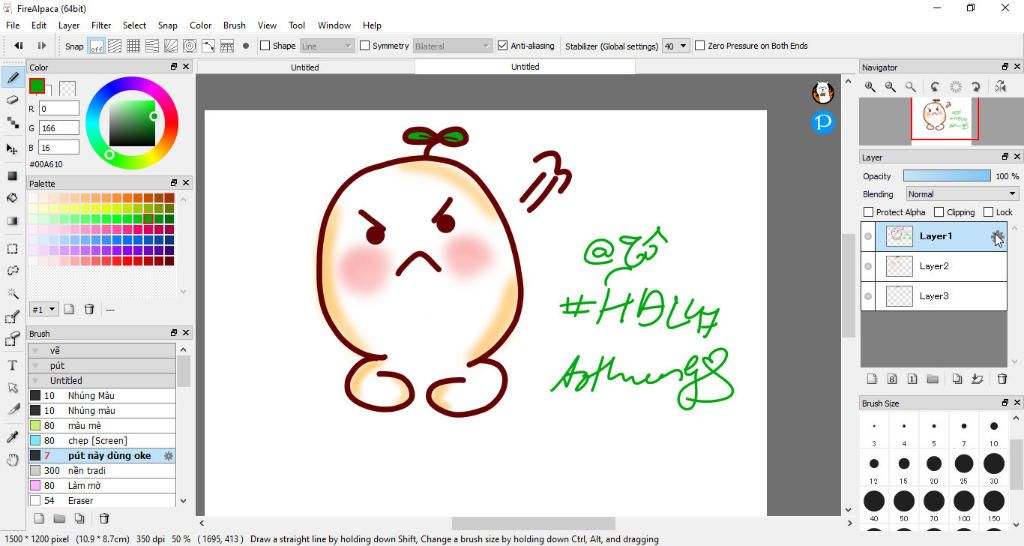The width and height of the screenshot is (1024, 546).
Task: Delete brush with Brush panel trash icon
Action: pyautogui.click(x=104, y=519)
